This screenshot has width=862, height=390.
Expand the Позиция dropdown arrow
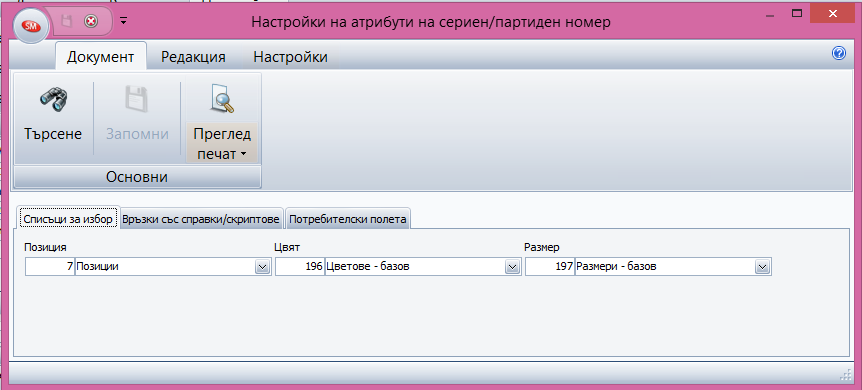tap(262, 267)
